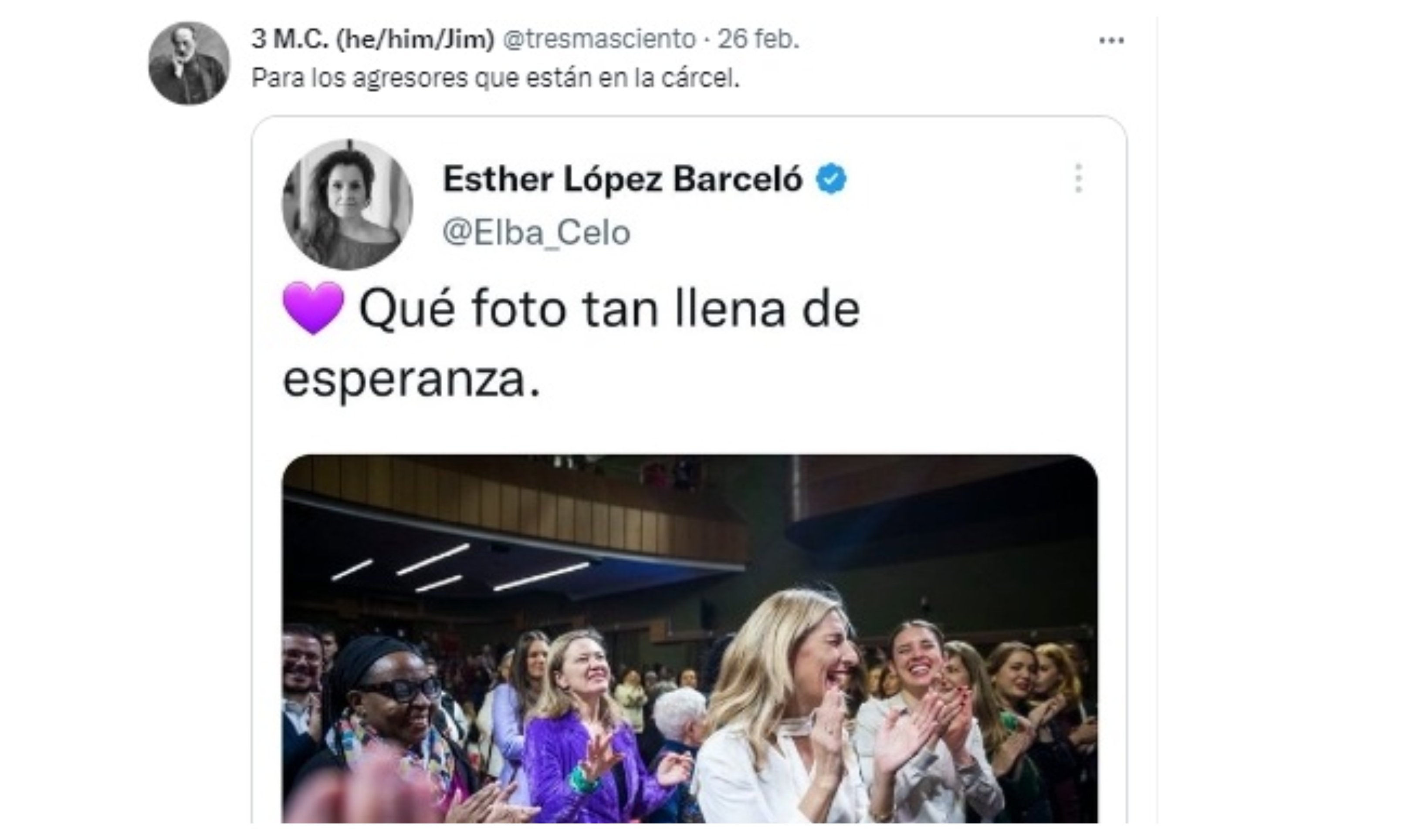1422x840 pixels.
Task: Open the vertical three-dot menu on quoted tweet
Action: (x=1078, y=178)
